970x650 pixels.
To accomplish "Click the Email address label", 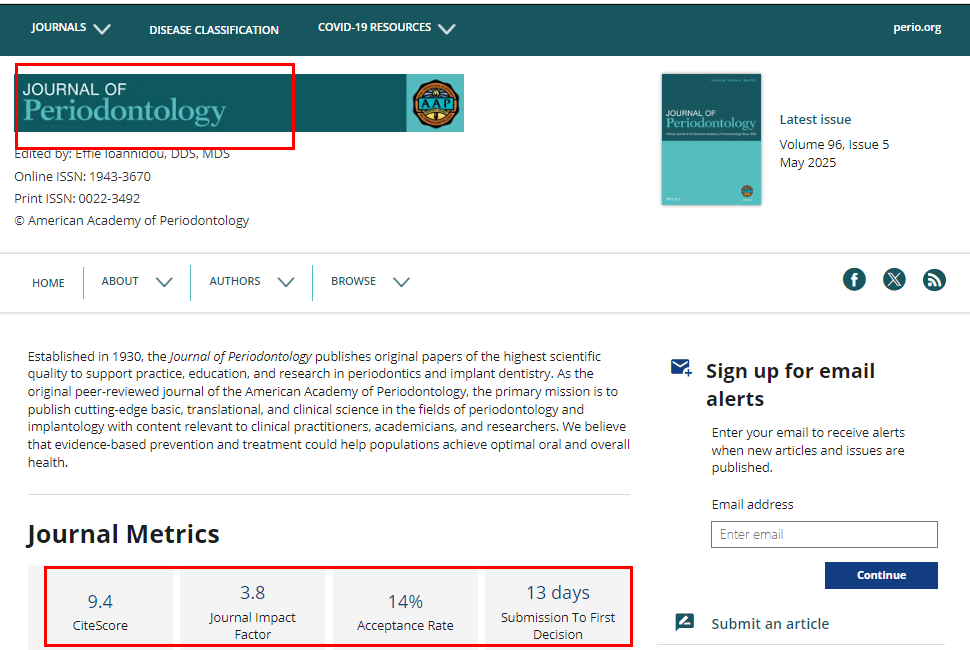I will click(752, 505).
